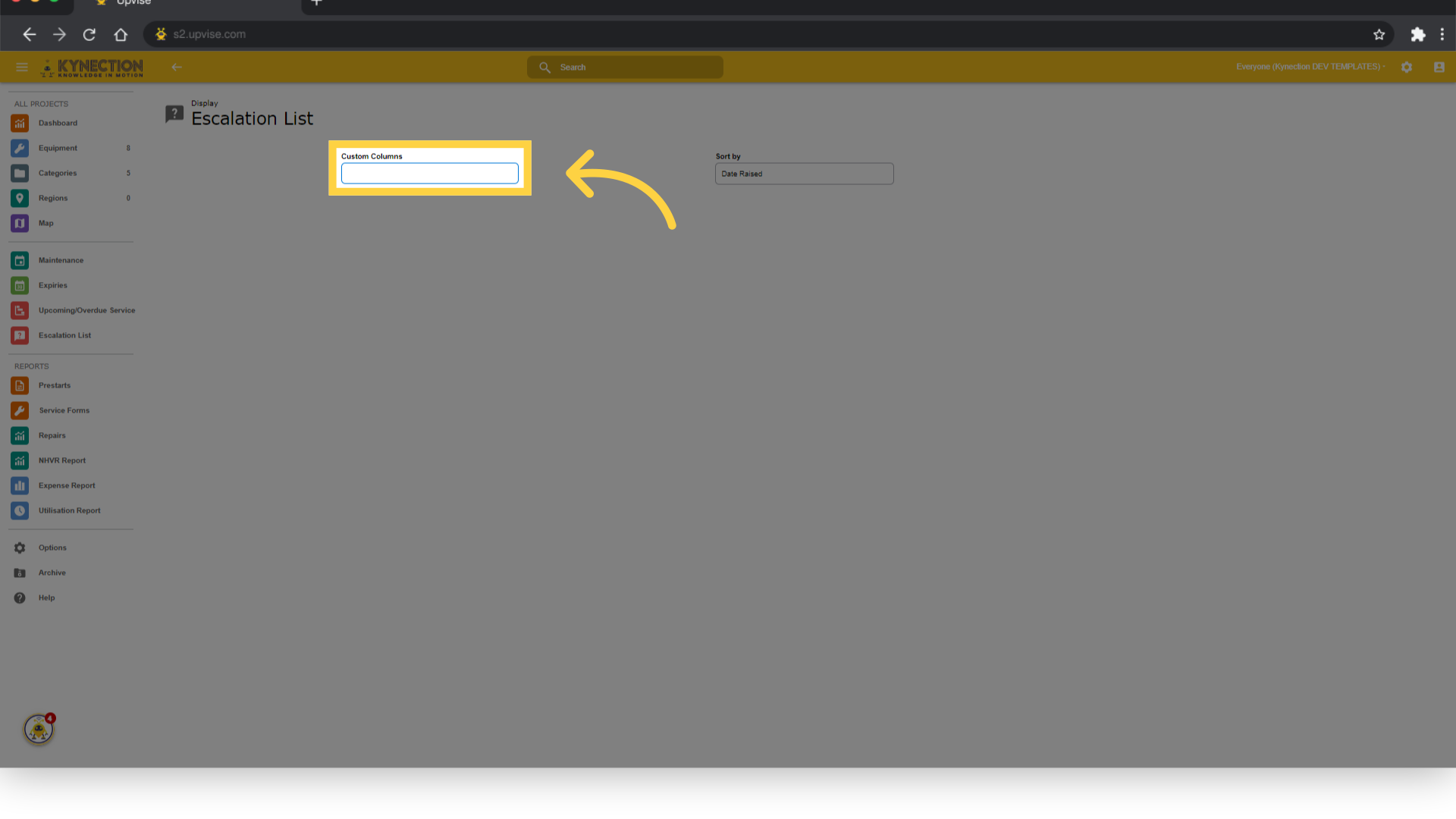Open the NHVR Report link
This screenshot has height=819, width=1456.
(62, 460)
